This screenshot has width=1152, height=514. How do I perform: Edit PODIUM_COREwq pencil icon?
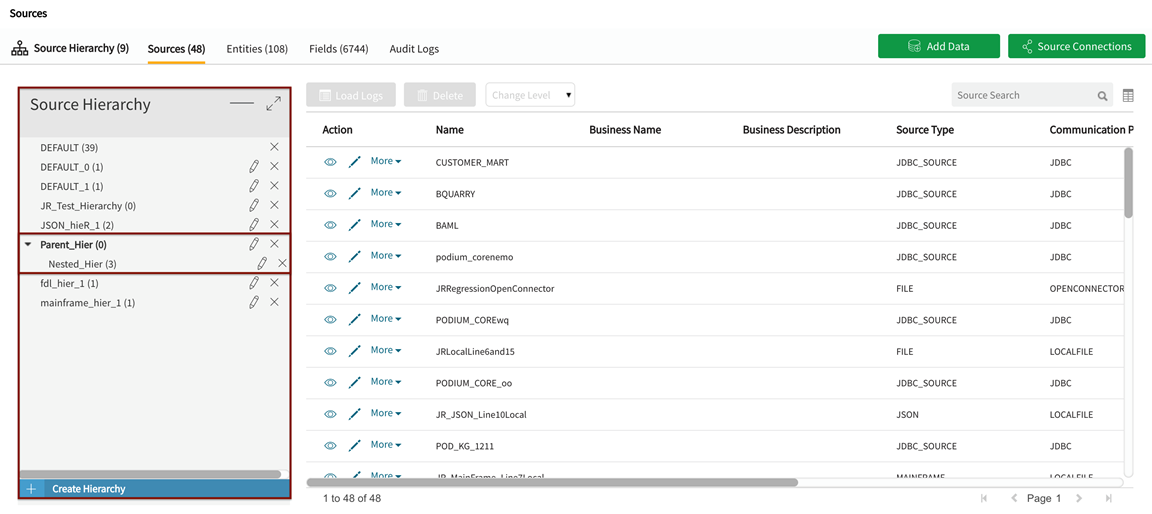(355, 319)
